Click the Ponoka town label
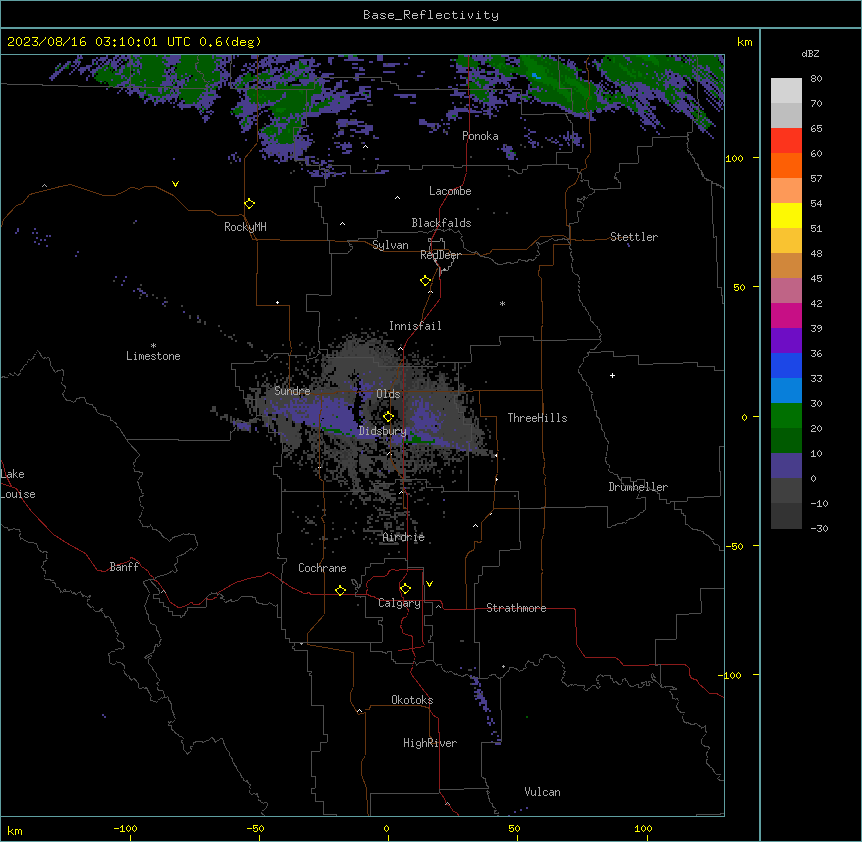Image resolution: width=862 pixels, height=842 pixels. 480,136
